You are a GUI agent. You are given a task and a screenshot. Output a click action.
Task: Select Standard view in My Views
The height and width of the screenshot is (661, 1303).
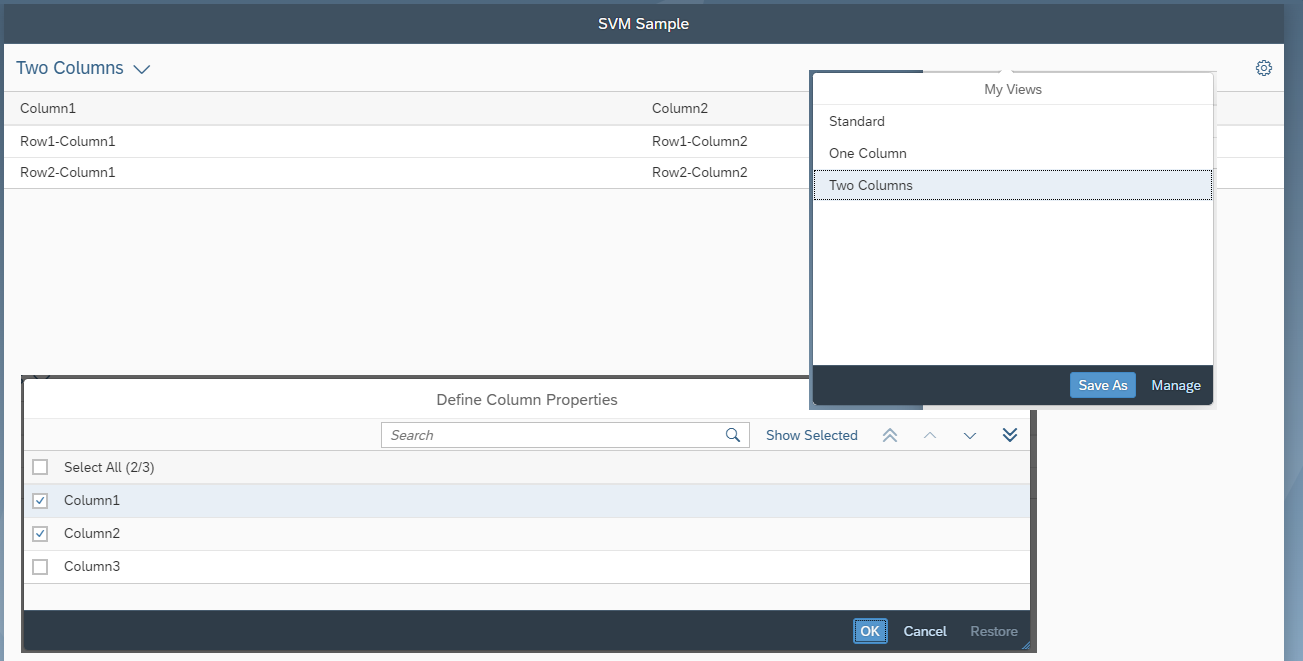1013,121
